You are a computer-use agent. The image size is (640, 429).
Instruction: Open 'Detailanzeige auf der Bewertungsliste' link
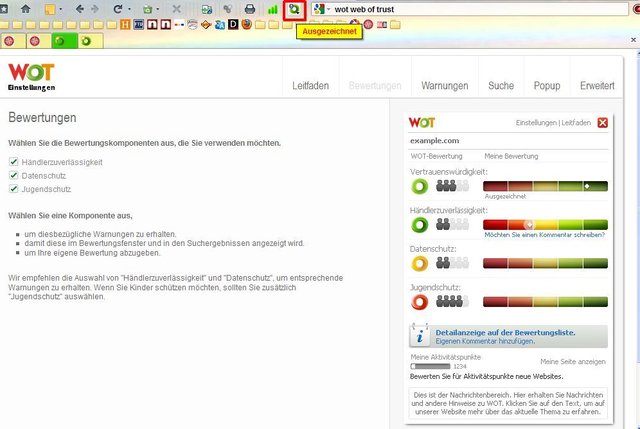[505, 332]
